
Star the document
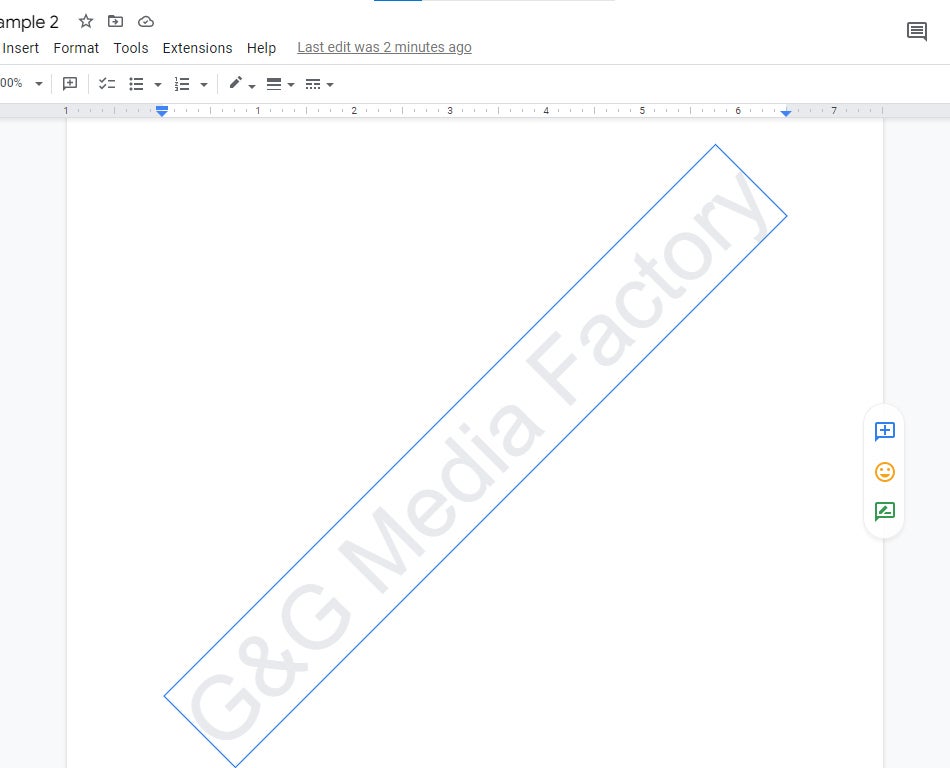(x=86, y=22)
